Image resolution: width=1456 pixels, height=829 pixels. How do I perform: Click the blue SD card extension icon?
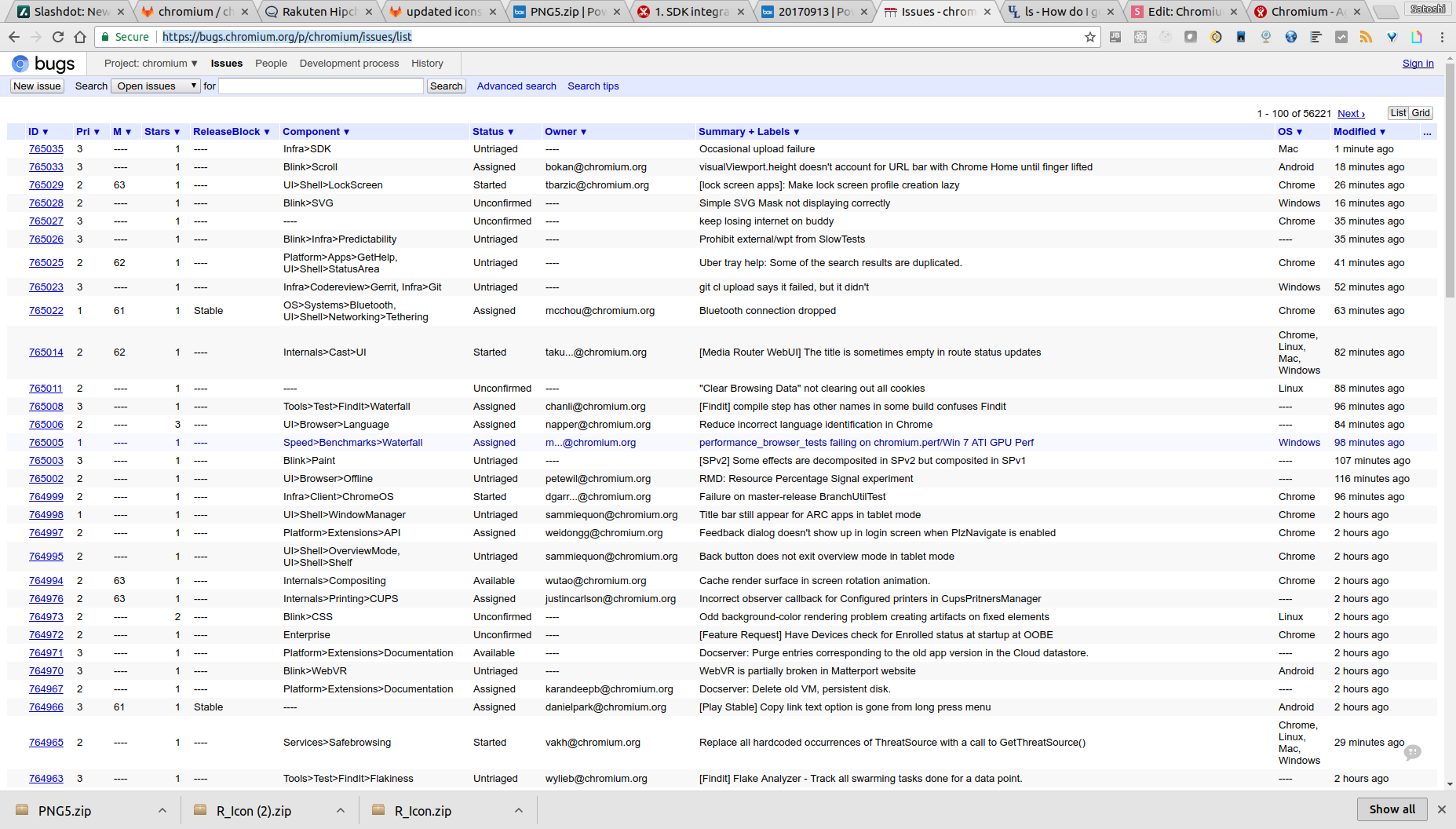coord(1241,37)
